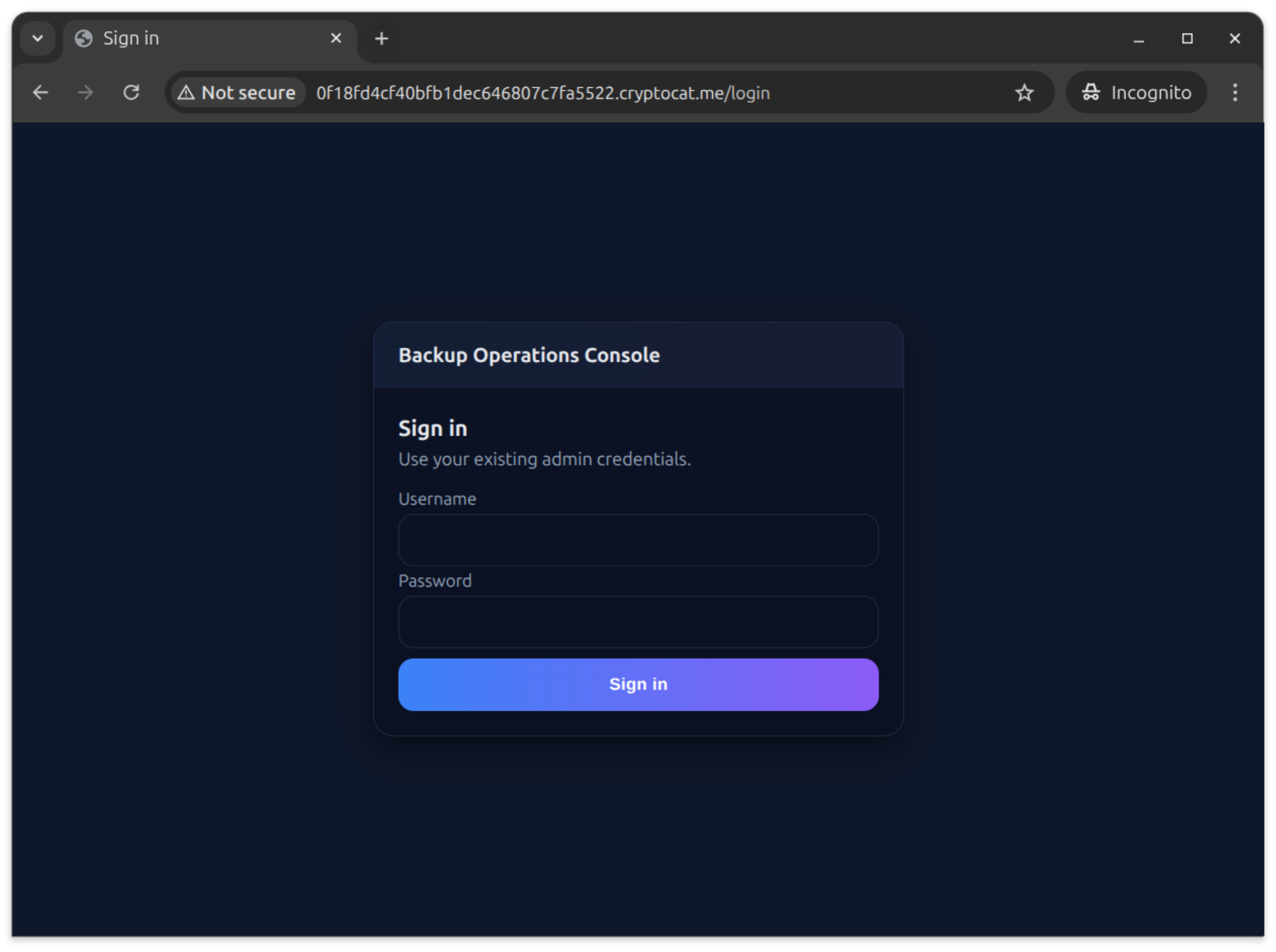
Task: Click the warning triangle in the address bar
Action: click(x=186, y=92)
